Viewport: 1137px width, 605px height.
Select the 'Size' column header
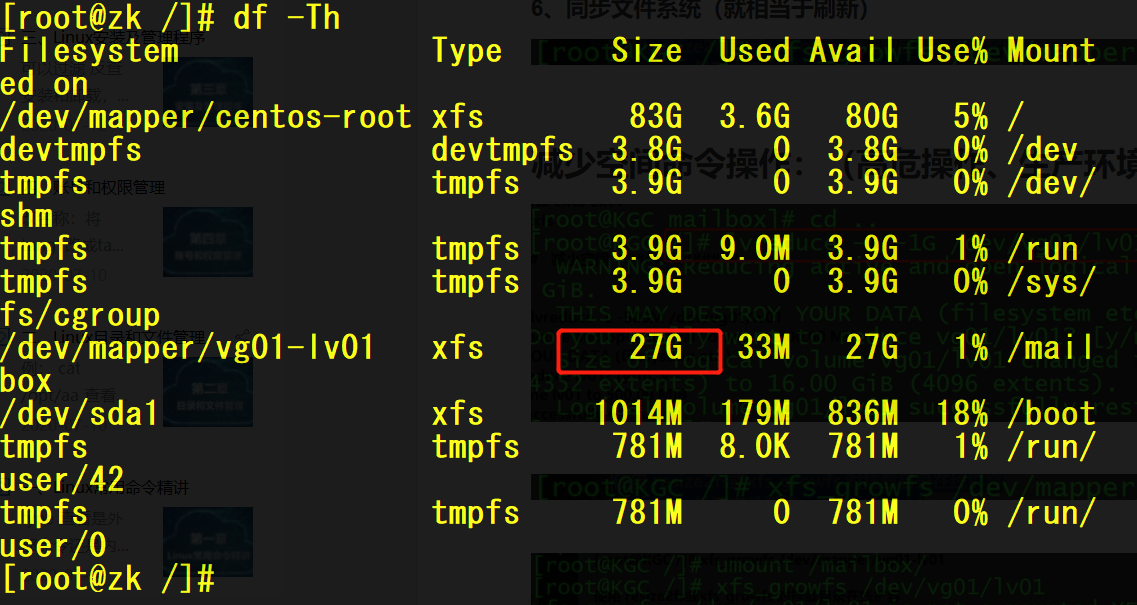647,51
